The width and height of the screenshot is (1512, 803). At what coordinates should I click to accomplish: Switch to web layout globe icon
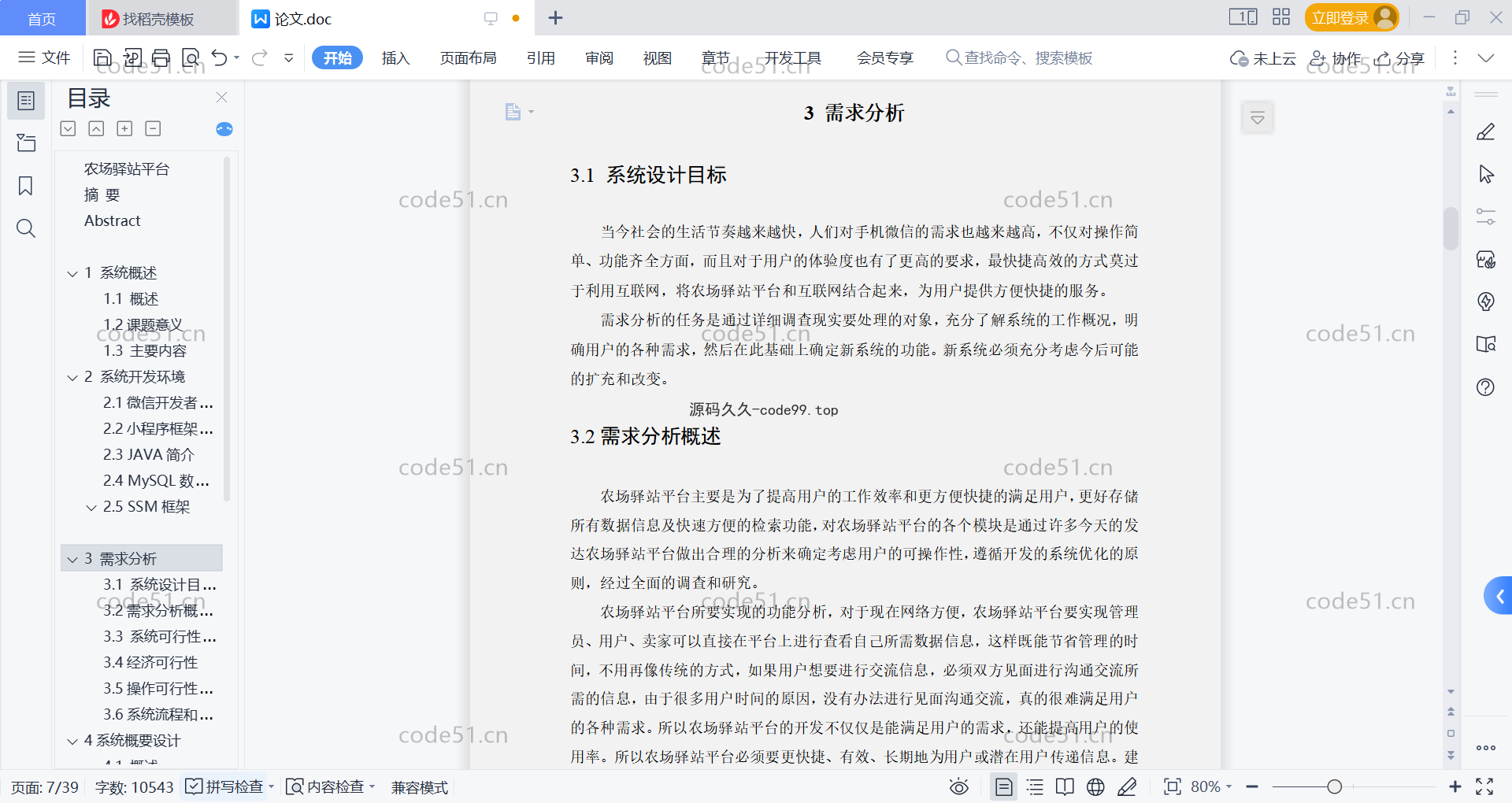(x=1095, y=786)
